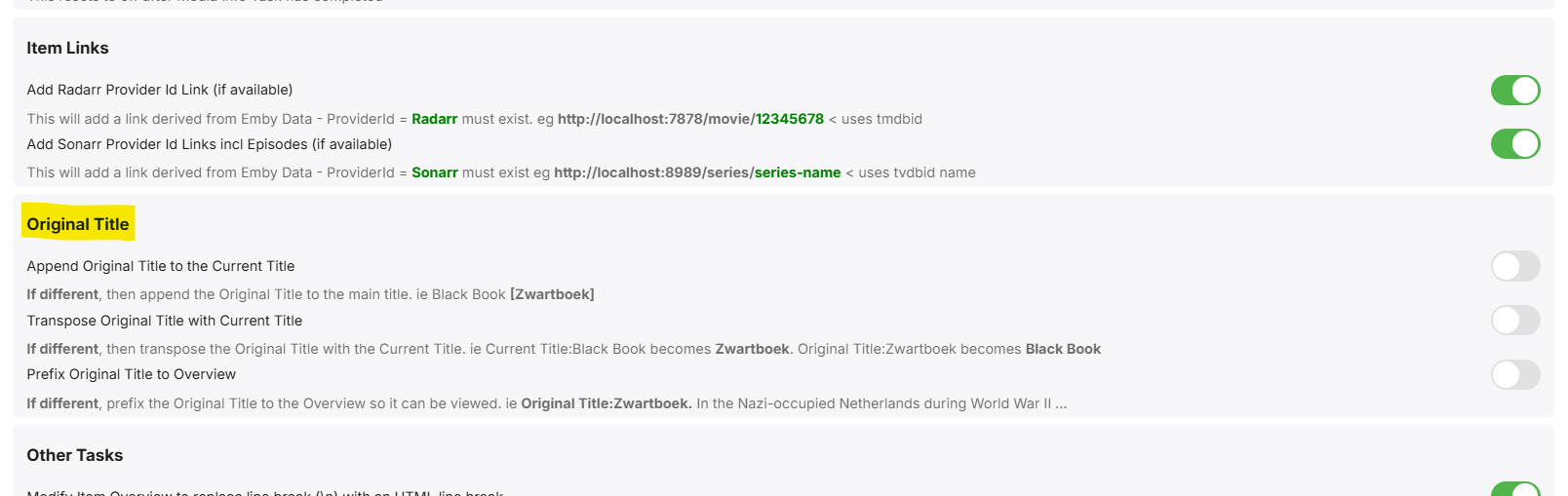Click the Append Original Title setting label
The image size is (1568, 496).
pyautogui.click(x=161, y=266)
